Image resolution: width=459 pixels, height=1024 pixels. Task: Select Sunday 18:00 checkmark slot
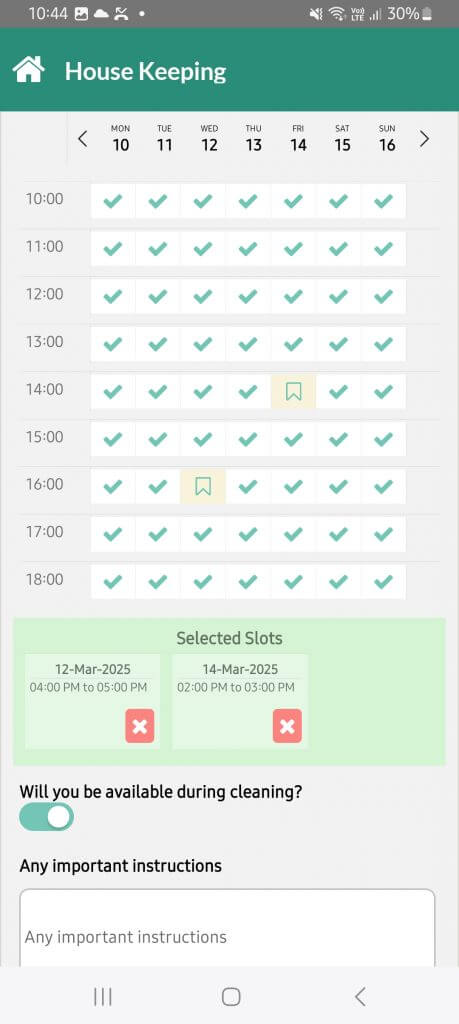(383, 582)
